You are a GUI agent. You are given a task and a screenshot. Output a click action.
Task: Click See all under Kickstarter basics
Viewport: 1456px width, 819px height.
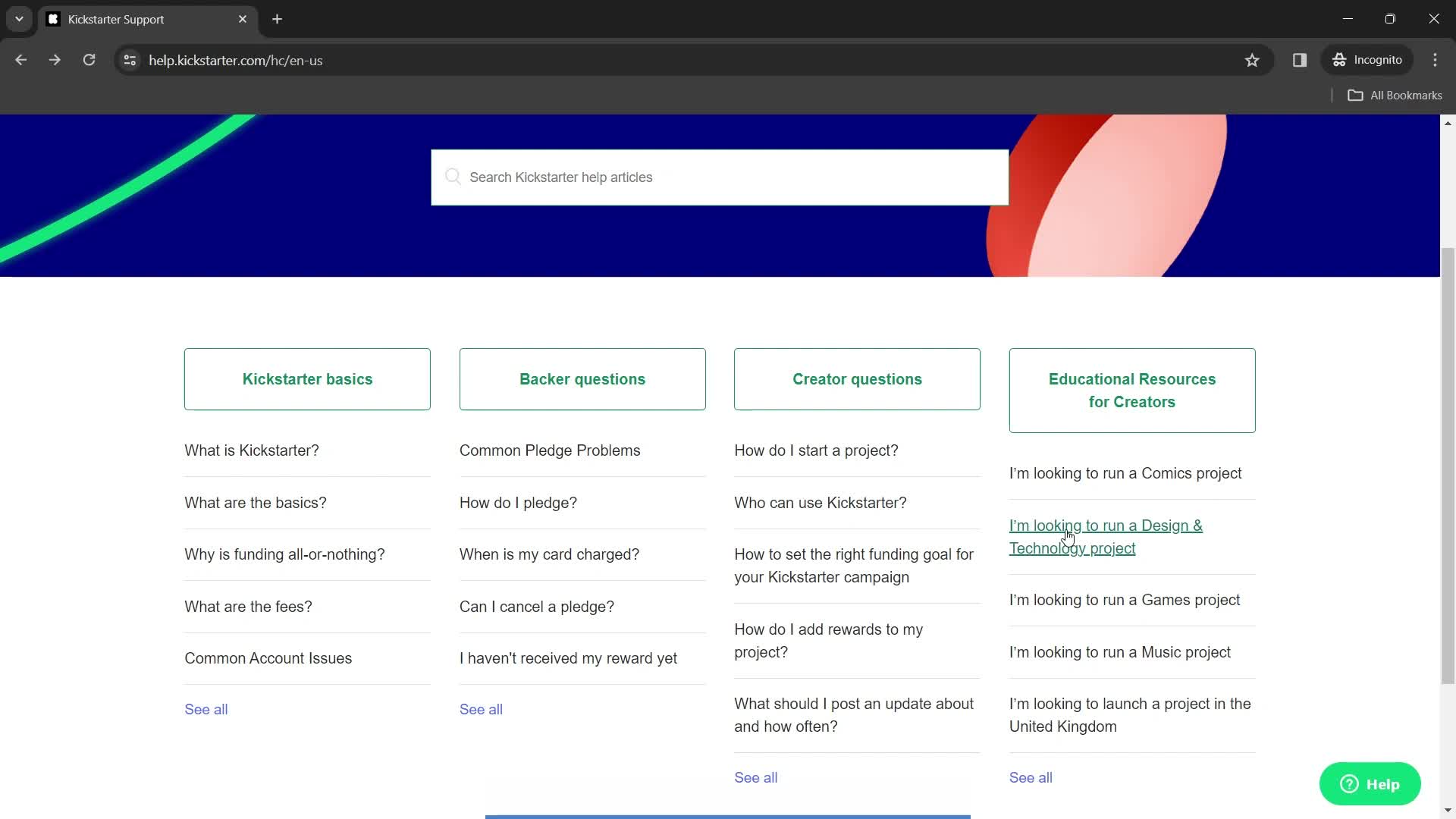pyautogui.click(x=206, y=709)
